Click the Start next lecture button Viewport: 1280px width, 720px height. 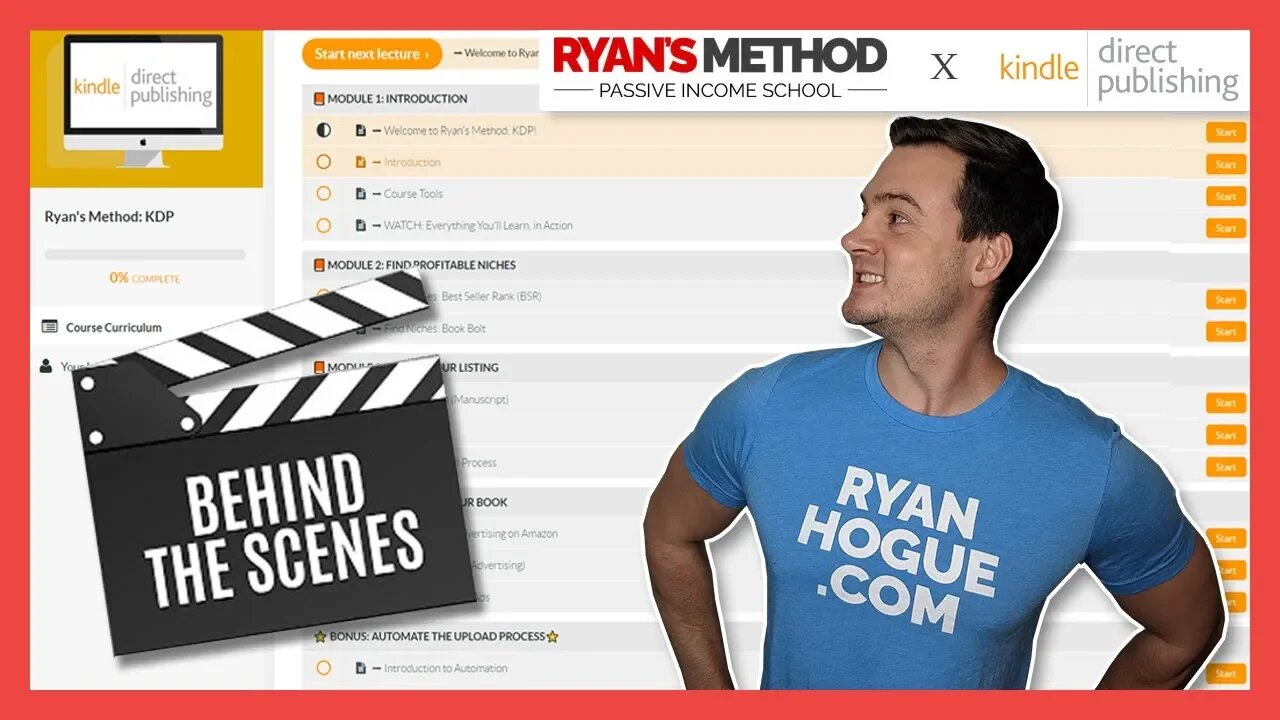point(372,54)
